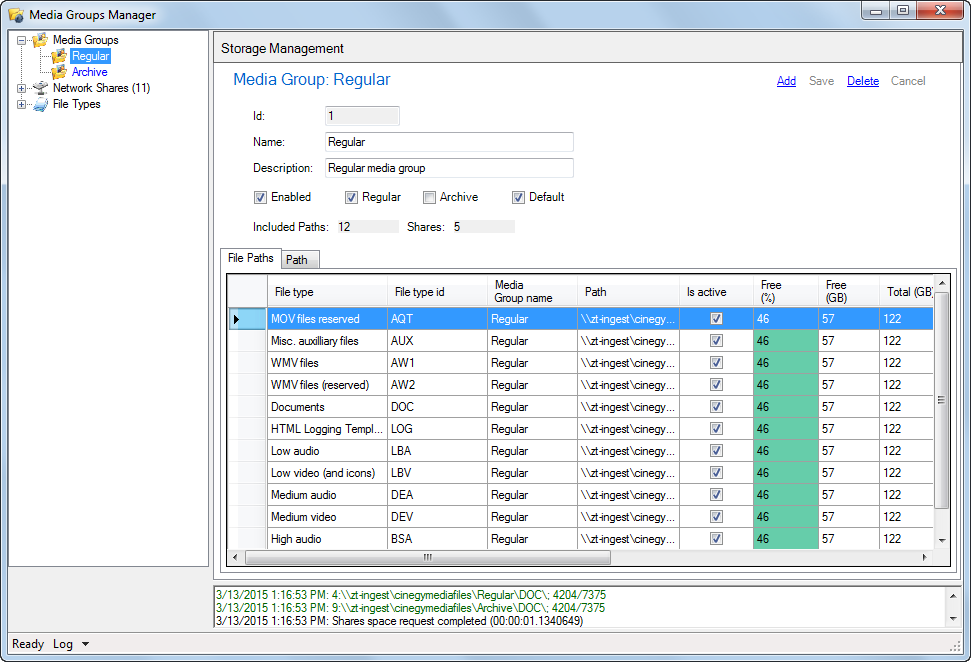The image size is (971, 662).
Task: Click the Media Groups Manager title icon
Action: click(x=15, y=14)
